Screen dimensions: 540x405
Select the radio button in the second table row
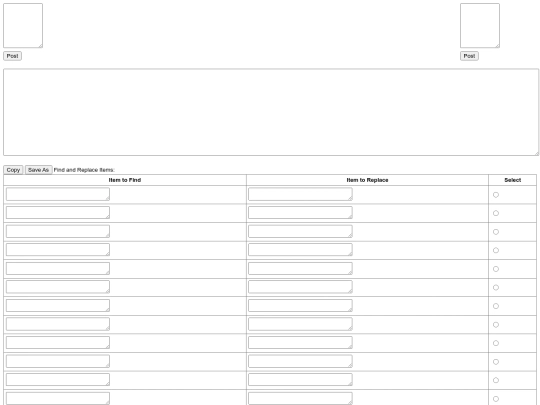[x=496, y=213]
